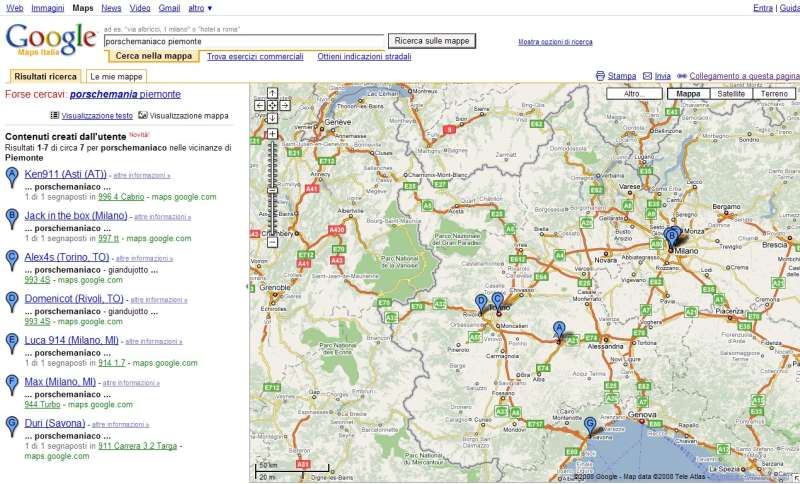
Task: Click altre informazioni next to Ken911
Action: click(x=142, y=175)
